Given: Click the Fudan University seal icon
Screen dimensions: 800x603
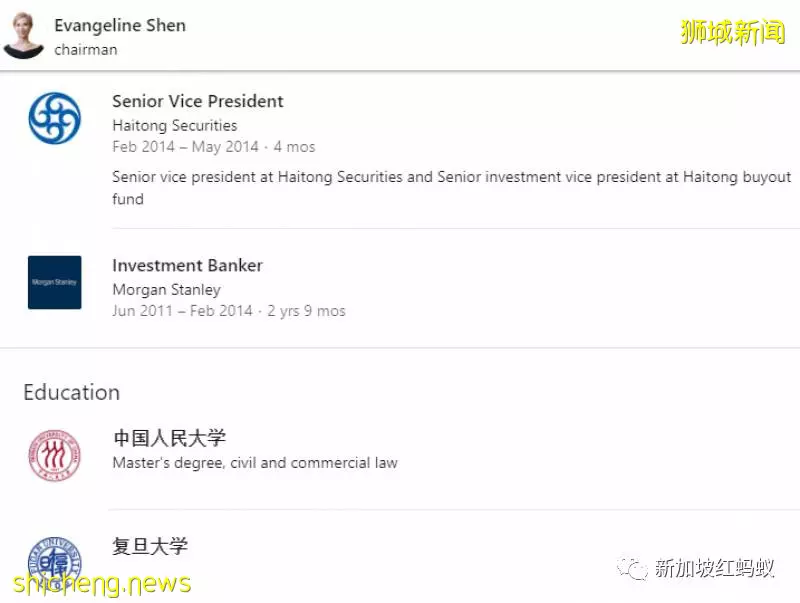Looking at the screenshot, I should pos(55,563).
